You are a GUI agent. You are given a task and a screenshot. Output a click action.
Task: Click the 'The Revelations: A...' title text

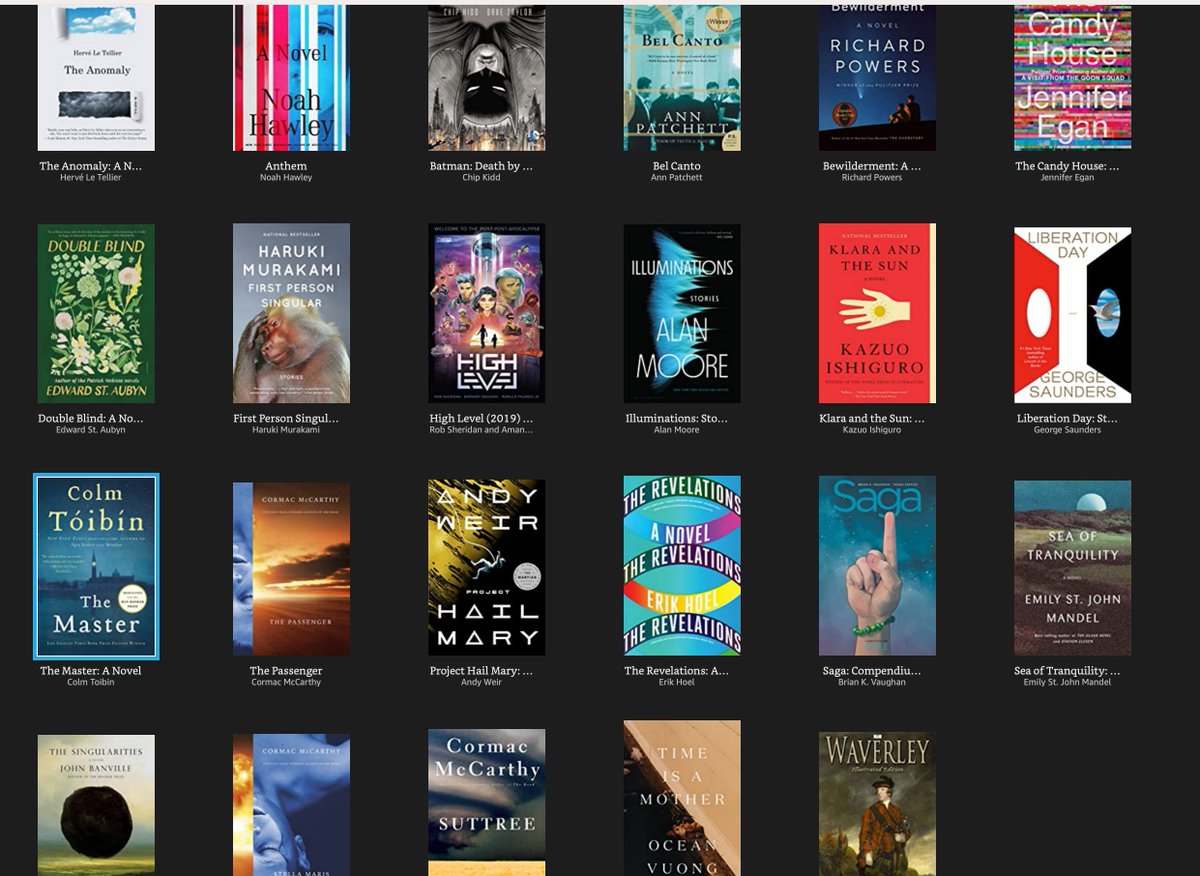point(677,671)
